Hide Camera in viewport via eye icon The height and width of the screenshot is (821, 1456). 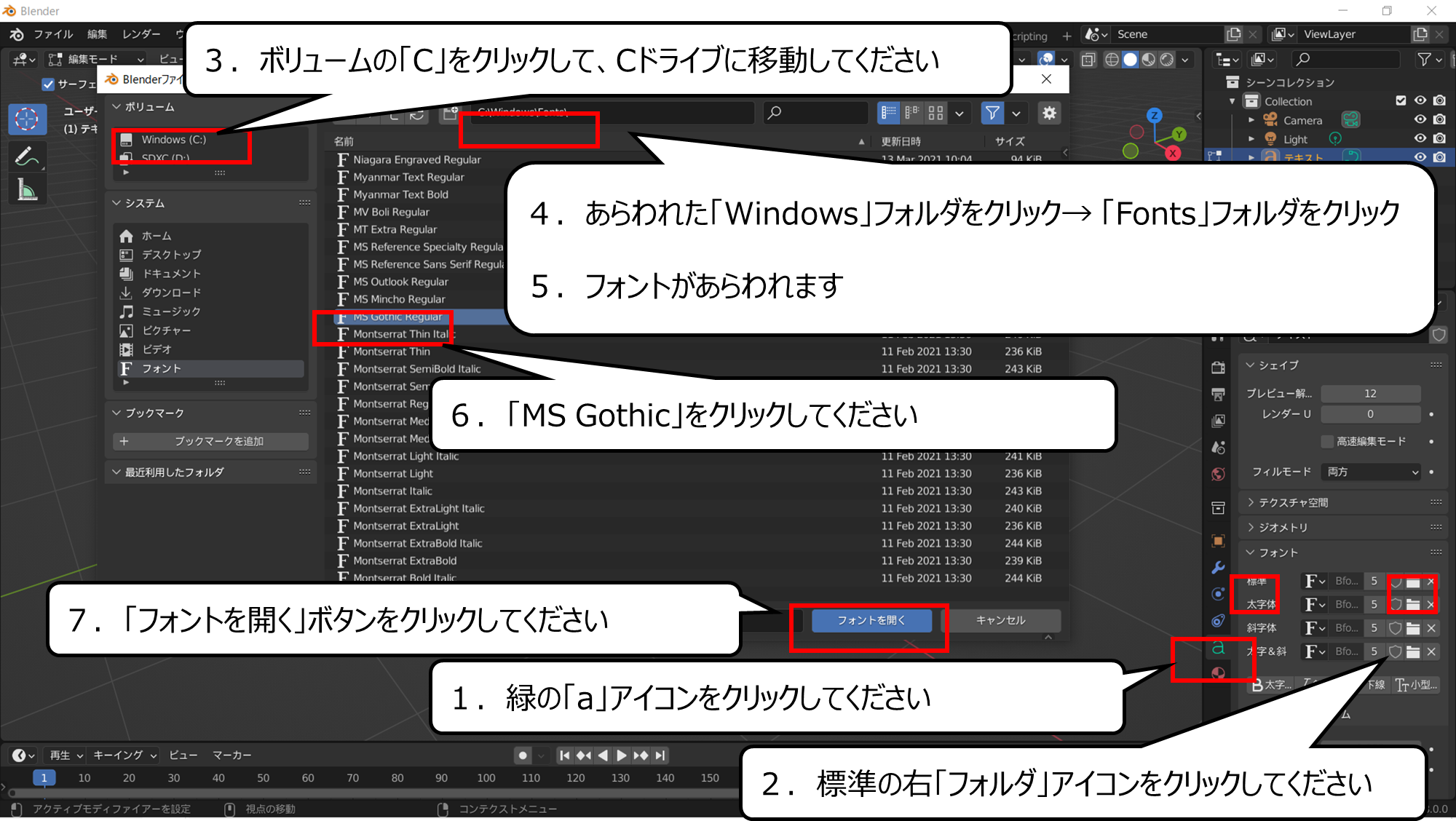[x=1420, y=119]
